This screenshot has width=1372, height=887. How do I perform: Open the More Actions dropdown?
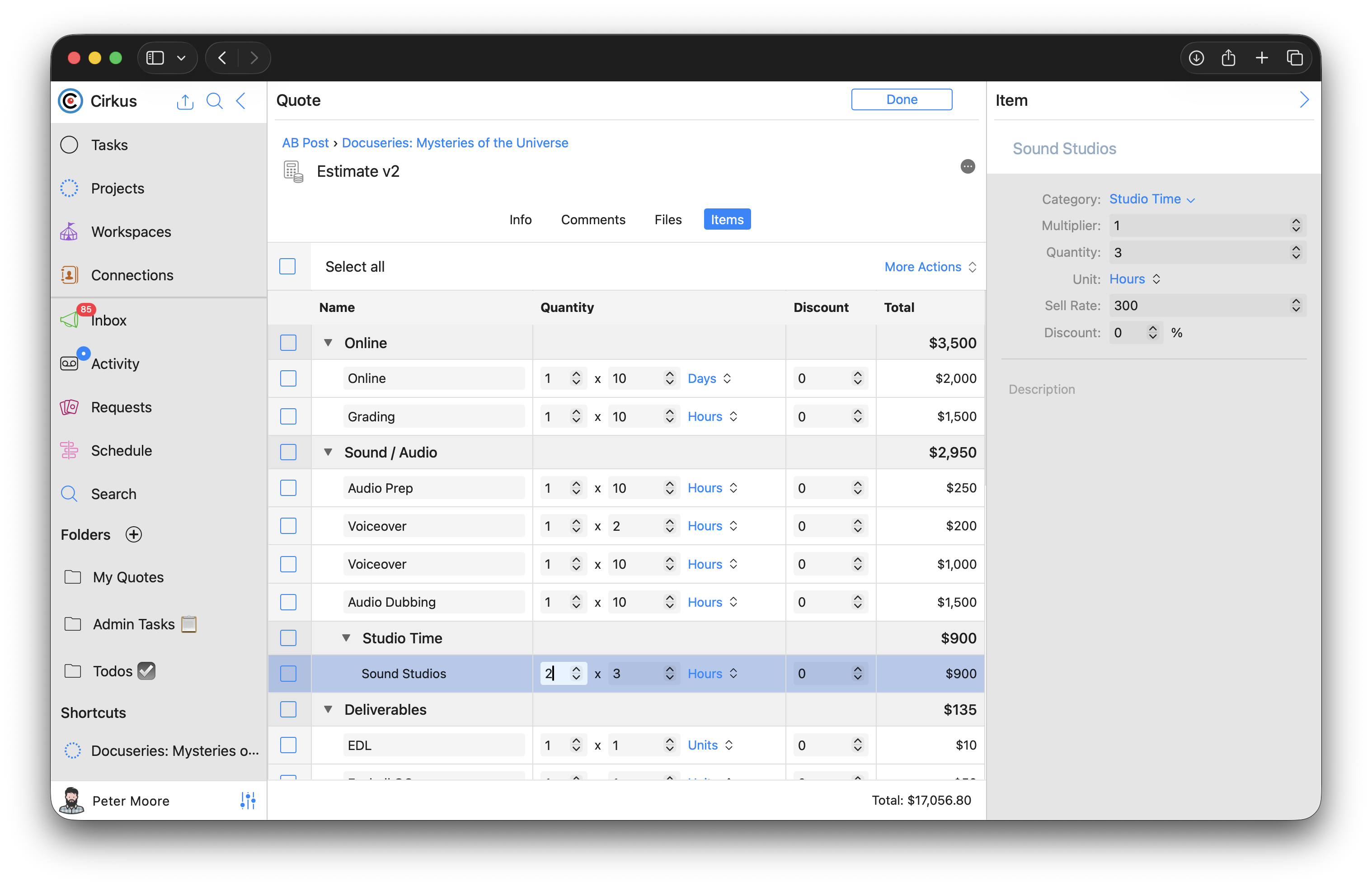coord(930,267)
